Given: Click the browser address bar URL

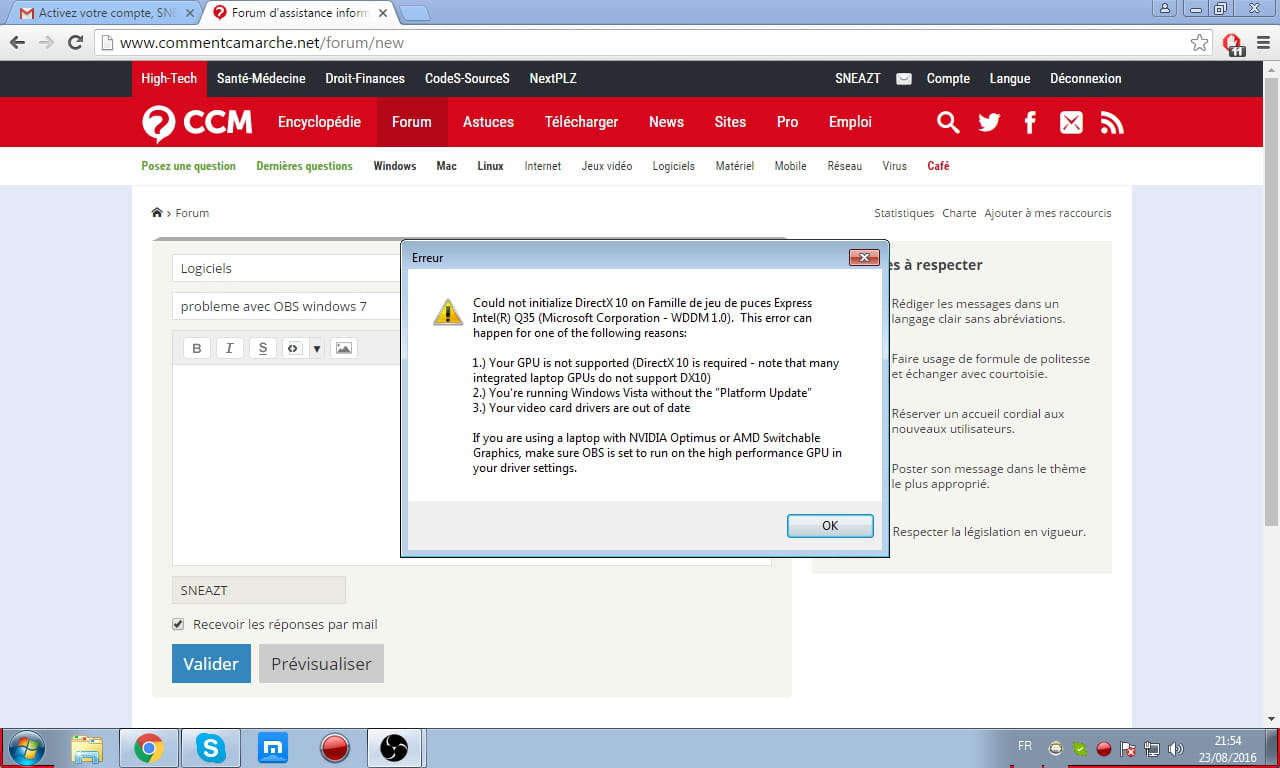Looking at the screenshot, I should 262,43.
